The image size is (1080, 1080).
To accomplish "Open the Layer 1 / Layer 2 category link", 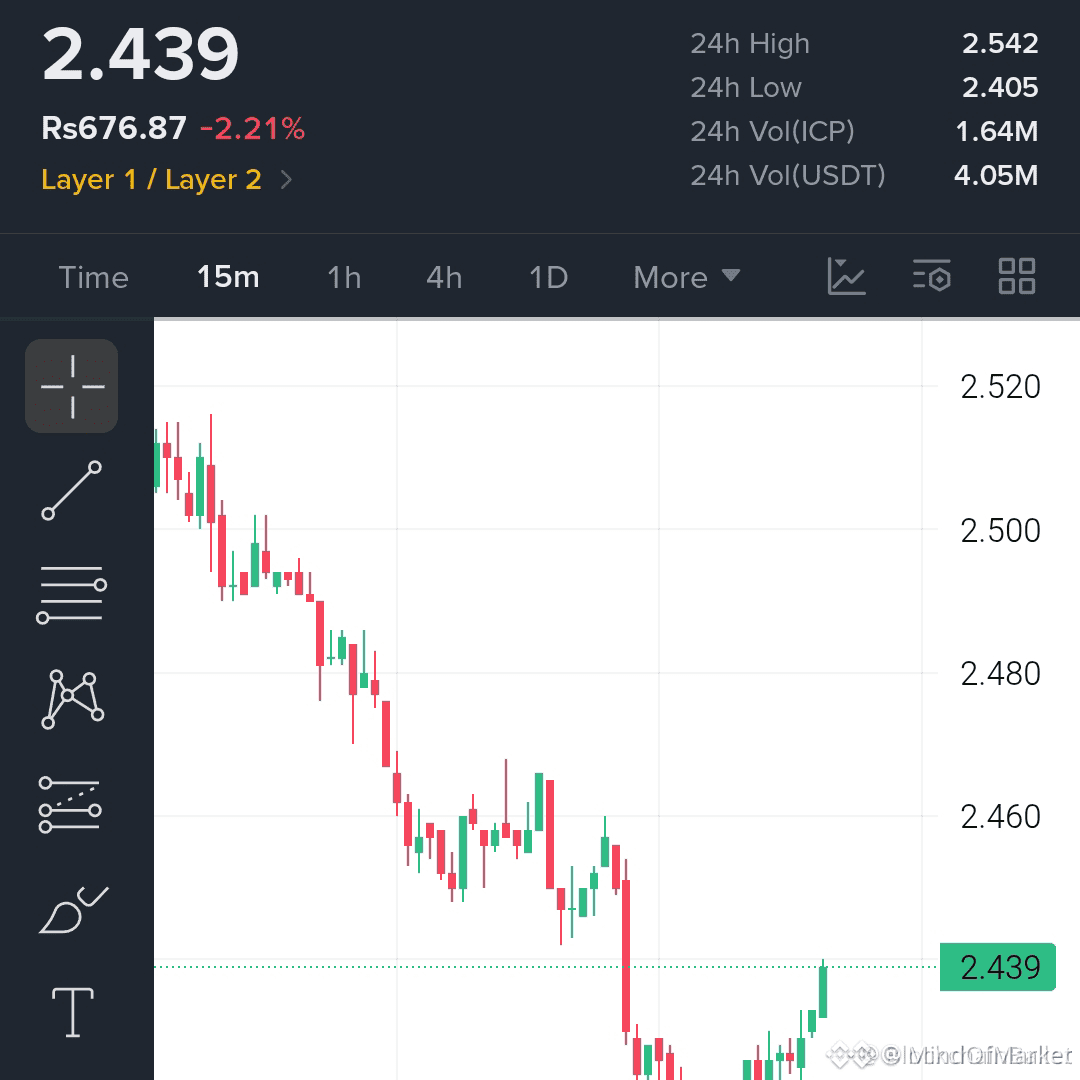I will point(152,180).
